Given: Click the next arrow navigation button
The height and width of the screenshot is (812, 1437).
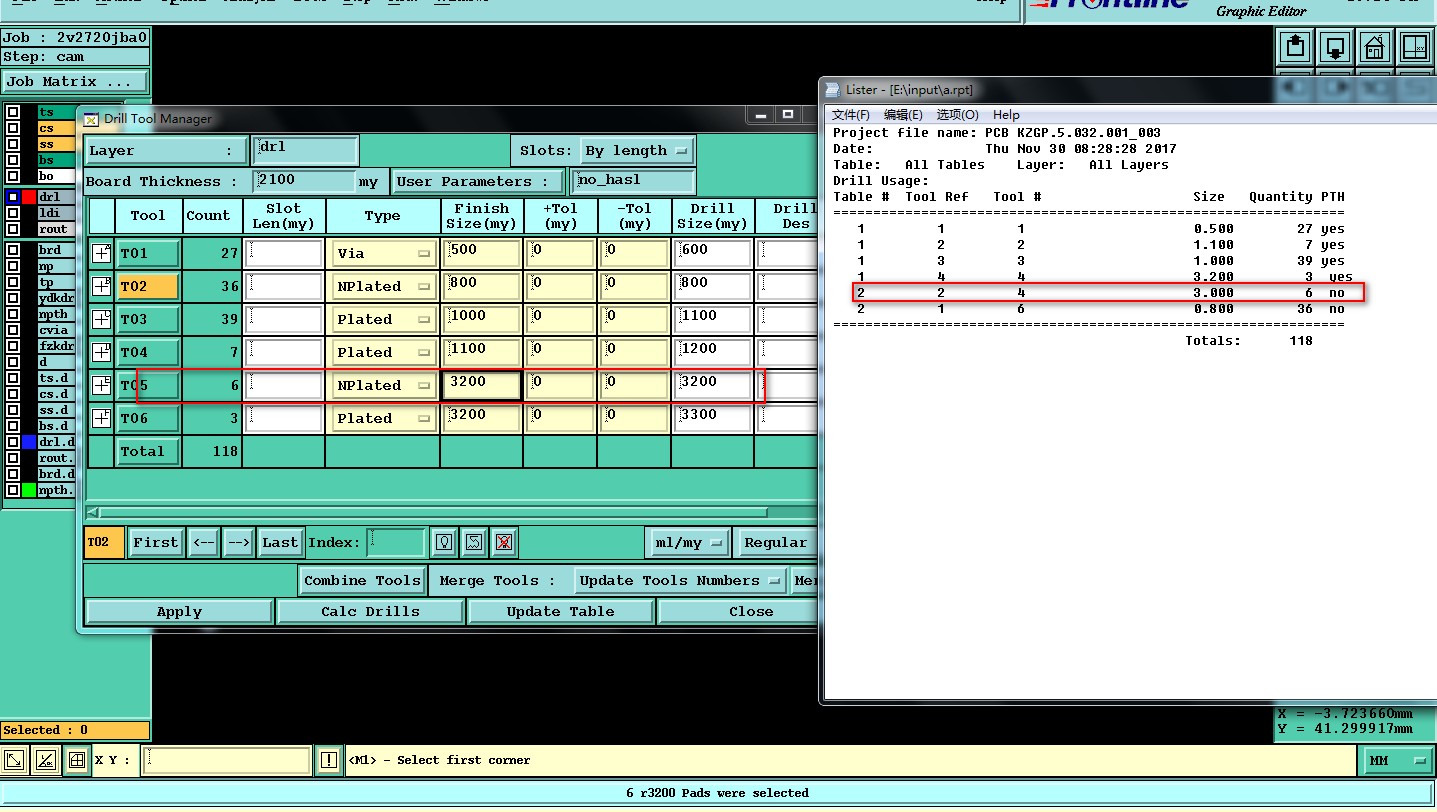Looking at the screenshot, I should point(238,543).
